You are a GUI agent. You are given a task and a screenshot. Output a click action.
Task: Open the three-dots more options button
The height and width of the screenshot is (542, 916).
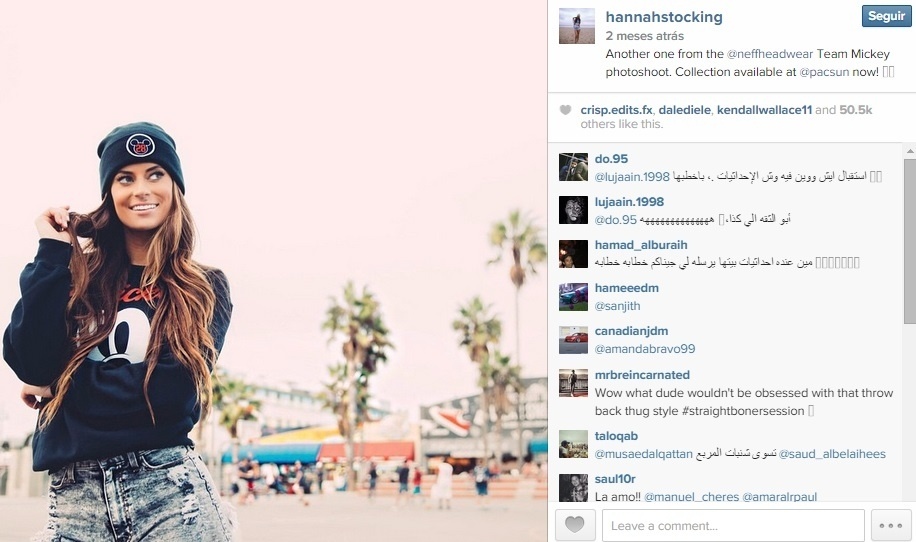point(891,525)
